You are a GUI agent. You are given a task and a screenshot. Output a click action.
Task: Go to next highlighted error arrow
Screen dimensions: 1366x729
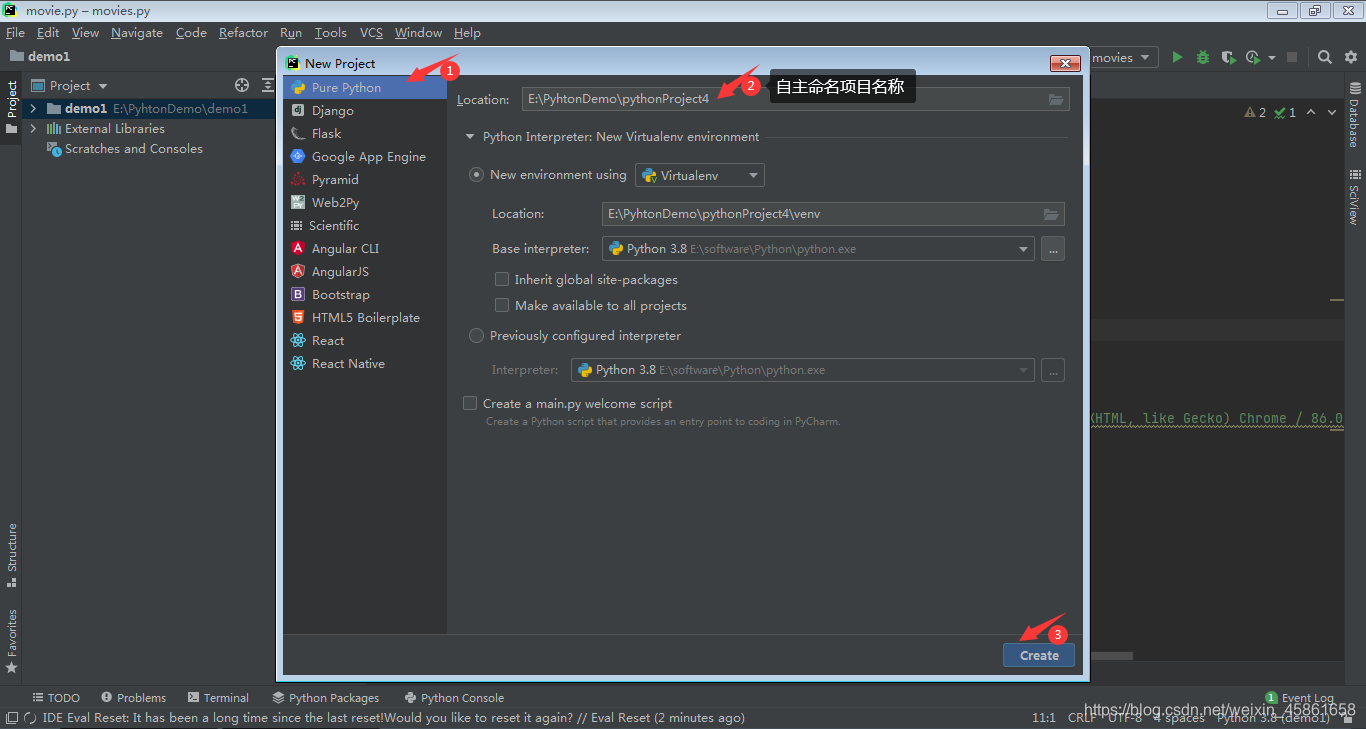pos(1332,113)
